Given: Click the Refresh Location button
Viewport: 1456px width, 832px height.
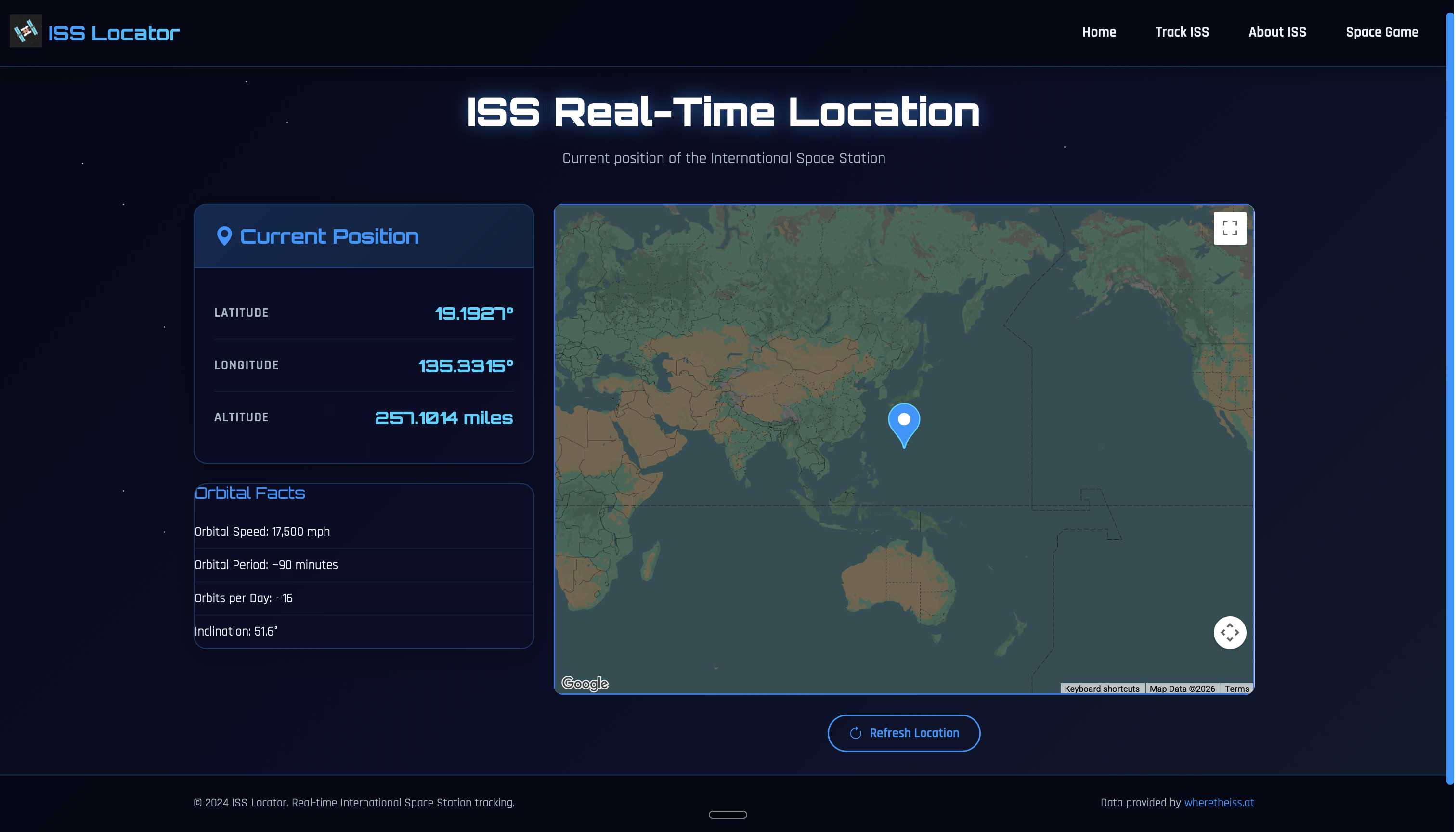Looking at the screenshot, I should pos(903,733).
